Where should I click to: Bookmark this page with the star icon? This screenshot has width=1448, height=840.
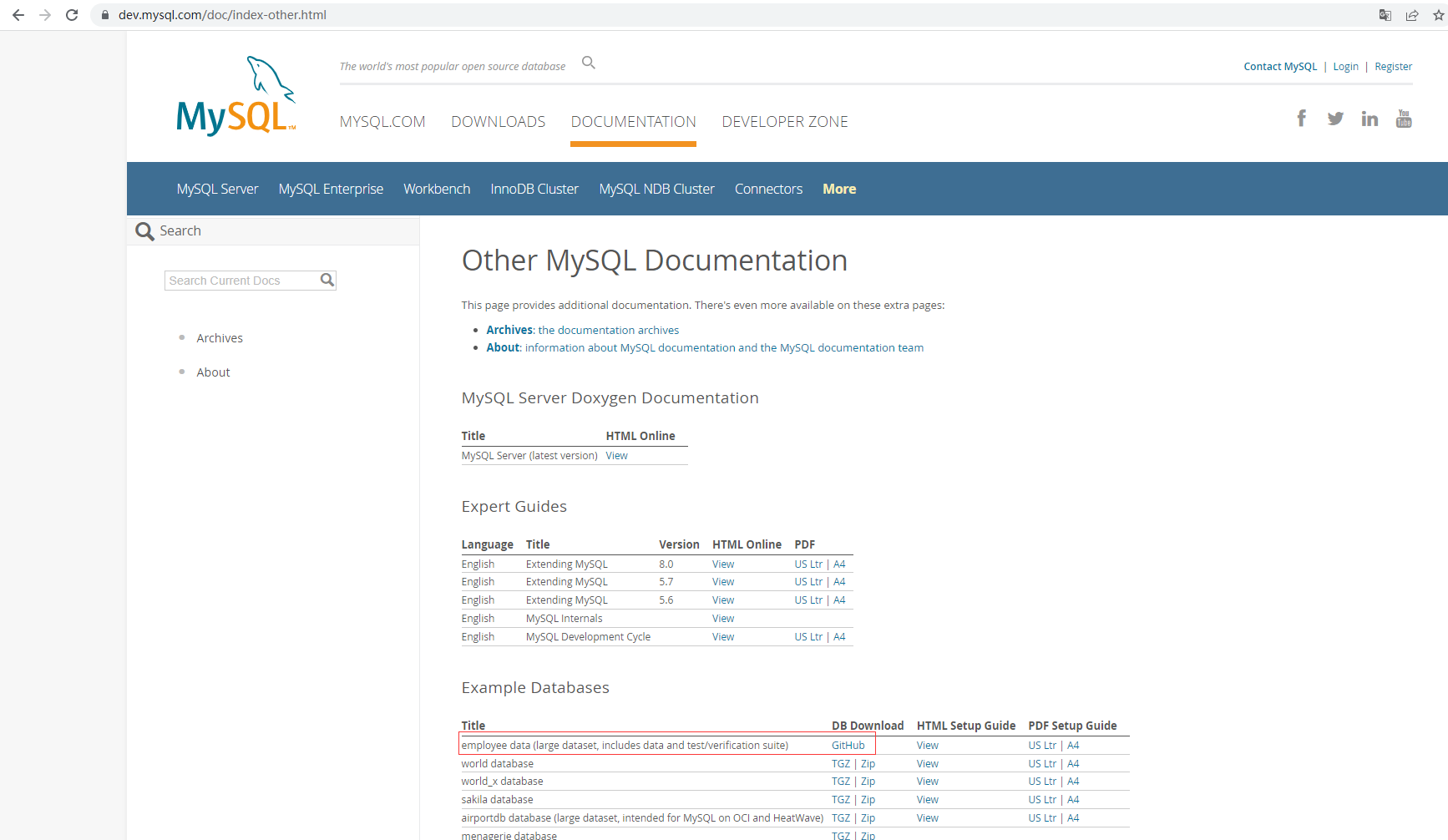coord(1439,15)
